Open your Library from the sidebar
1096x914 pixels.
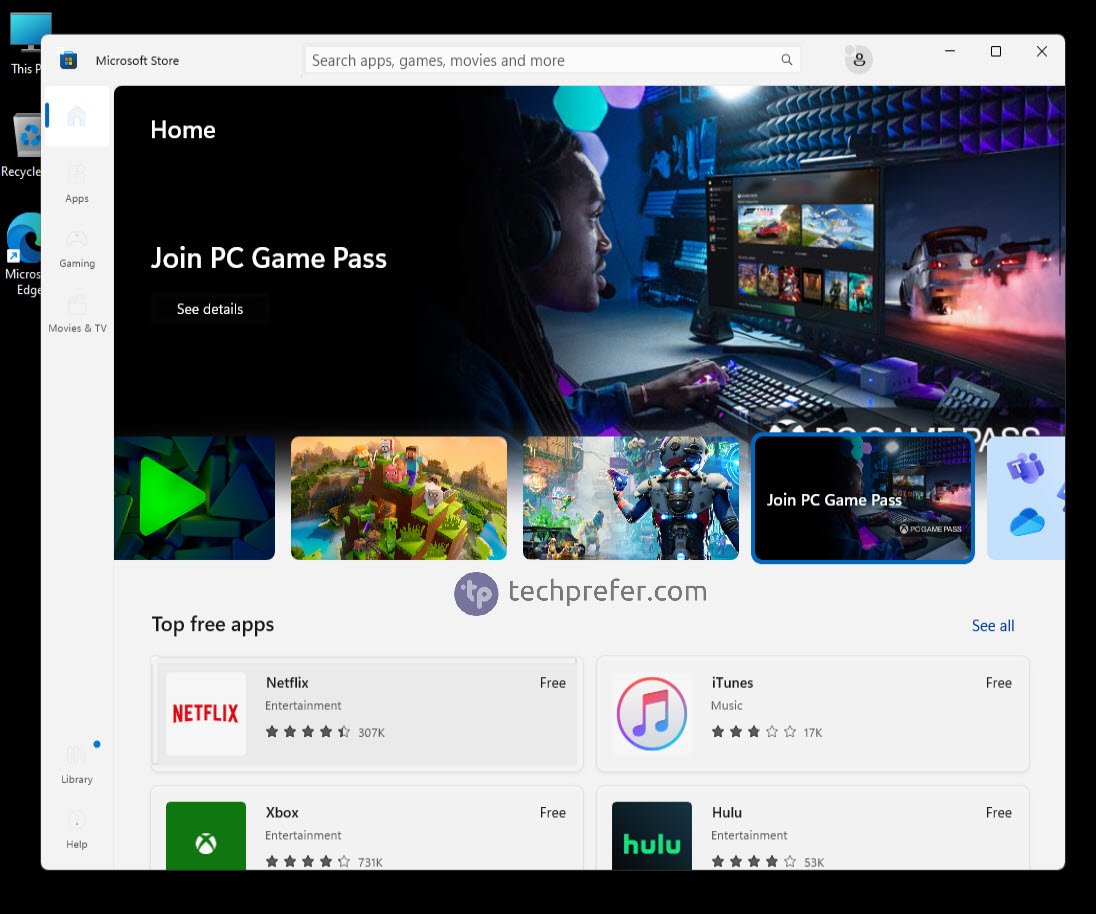coord(77,765)
